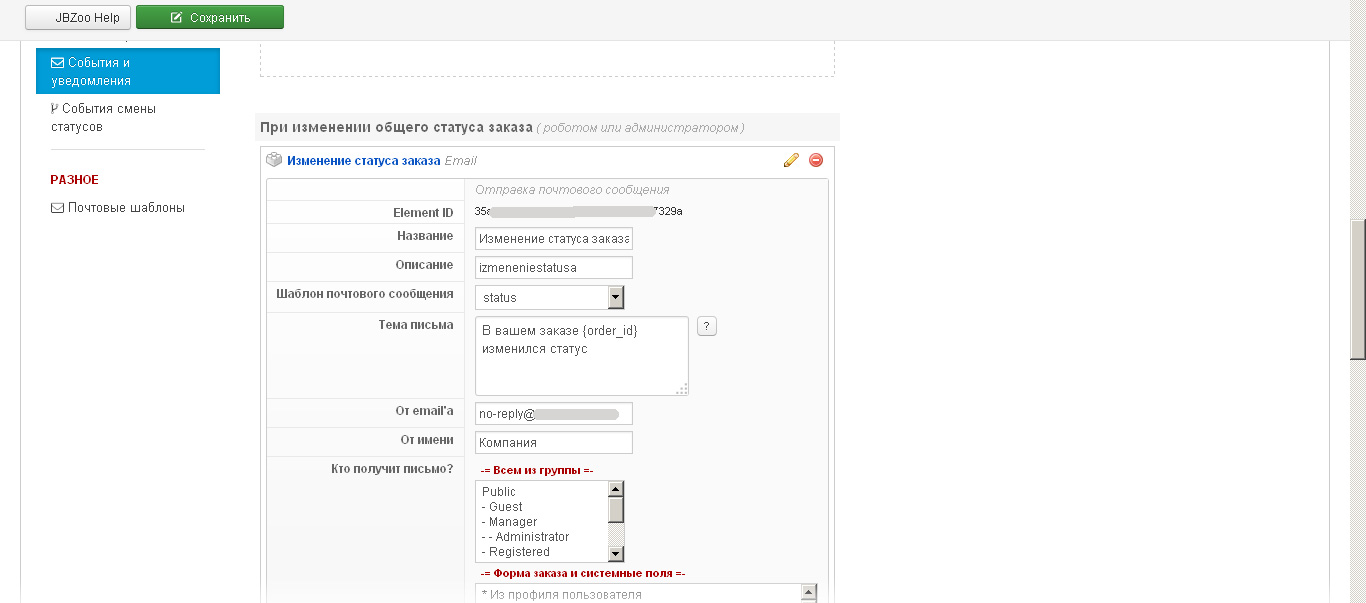The width and height of the screenshot is (1366, 603).
Task: Click the question mark help button
Action: [707, 326]
